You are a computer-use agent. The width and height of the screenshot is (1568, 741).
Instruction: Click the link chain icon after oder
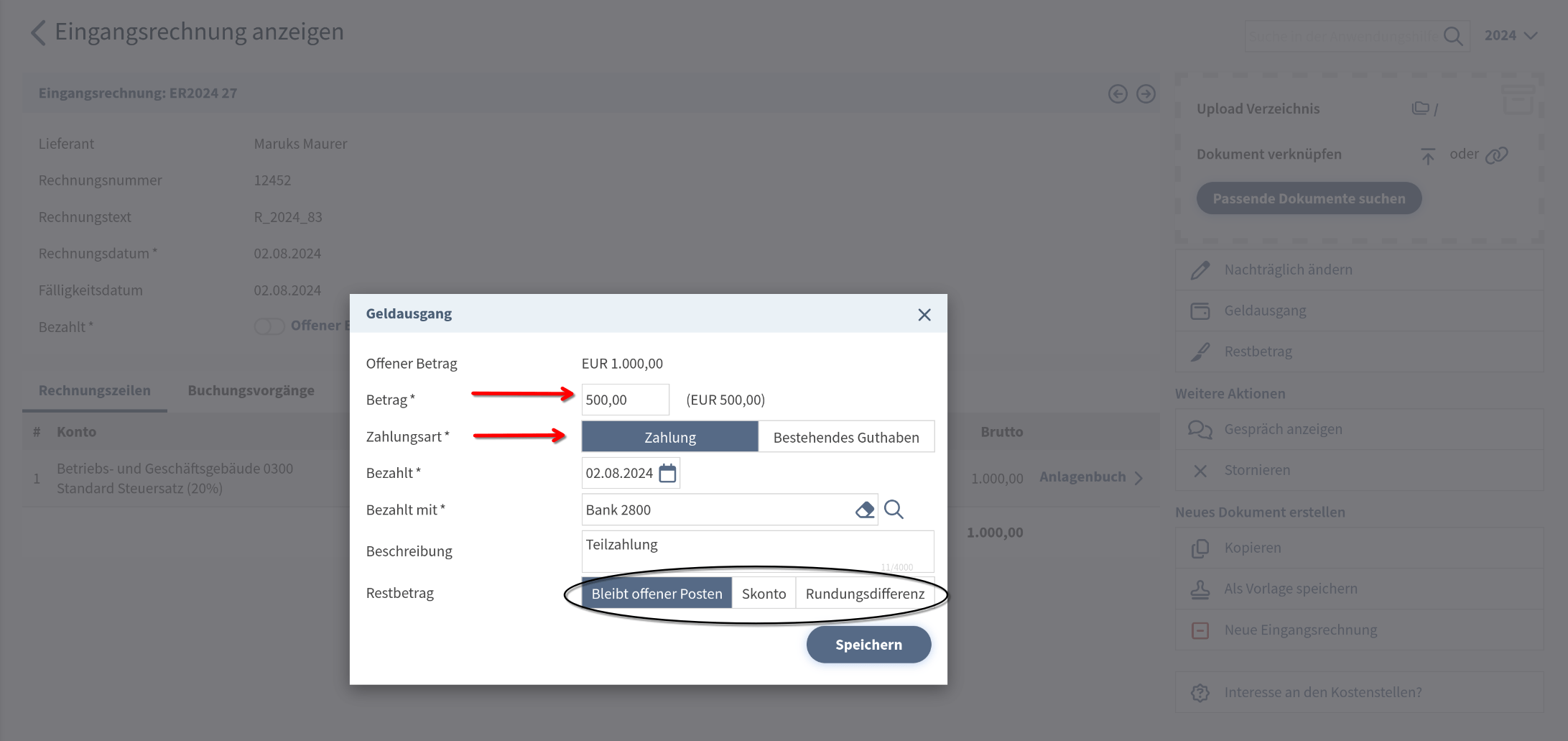pos(1496,155)
